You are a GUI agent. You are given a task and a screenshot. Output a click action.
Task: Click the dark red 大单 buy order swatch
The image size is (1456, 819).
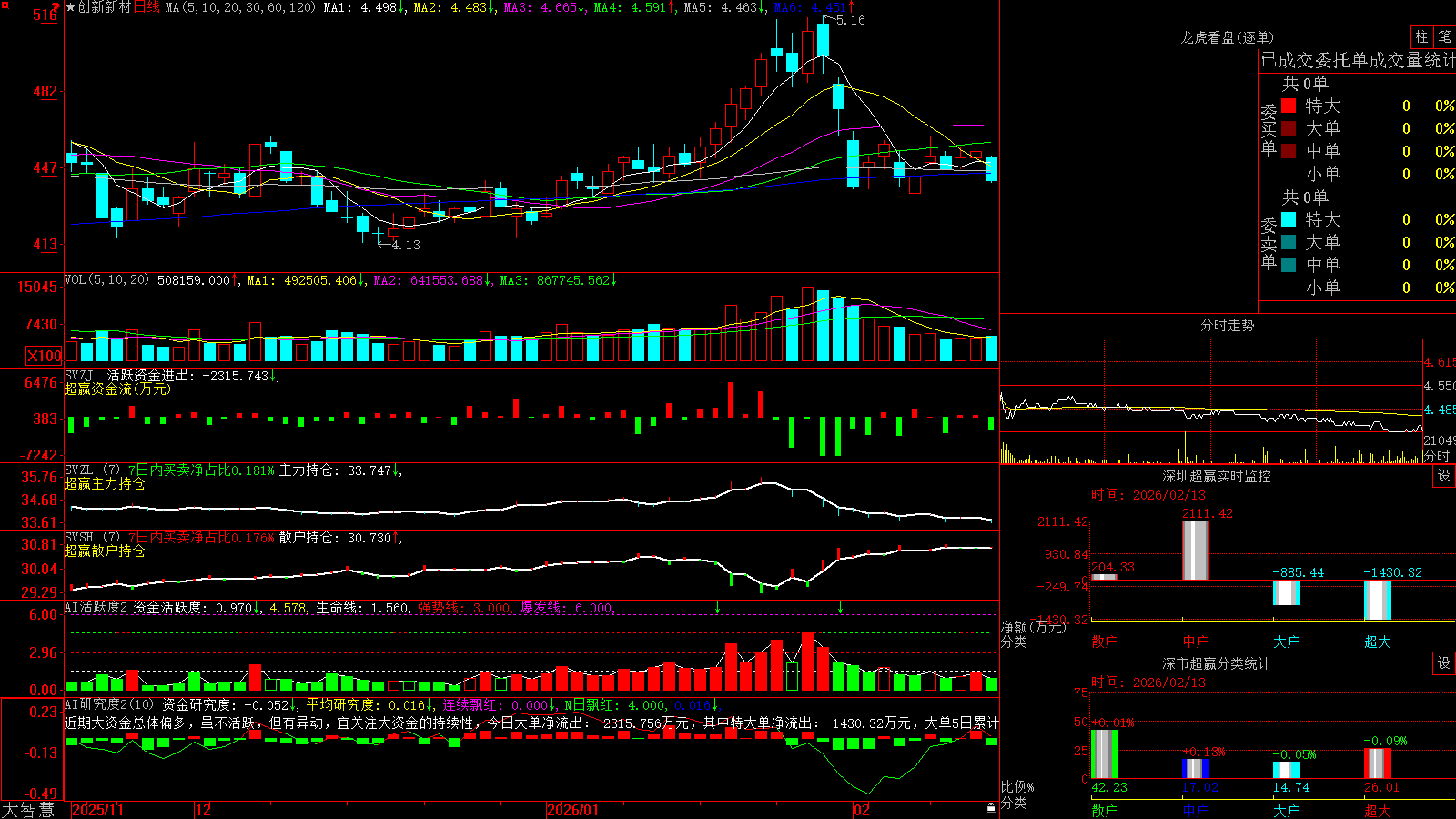(1289, 128)
